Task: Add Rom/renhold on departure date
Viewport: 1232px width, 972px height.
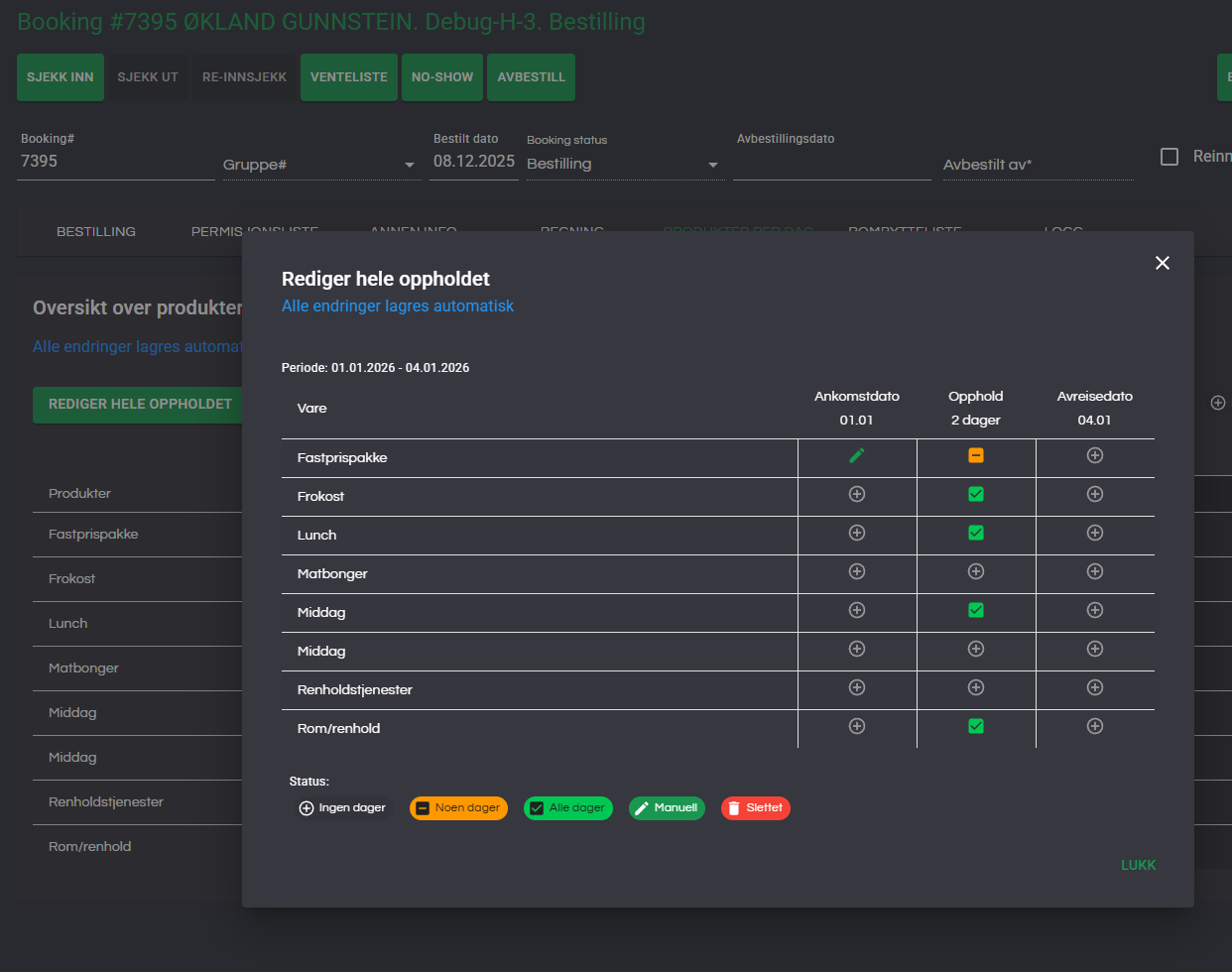Action: click(x=1095, y=726)
